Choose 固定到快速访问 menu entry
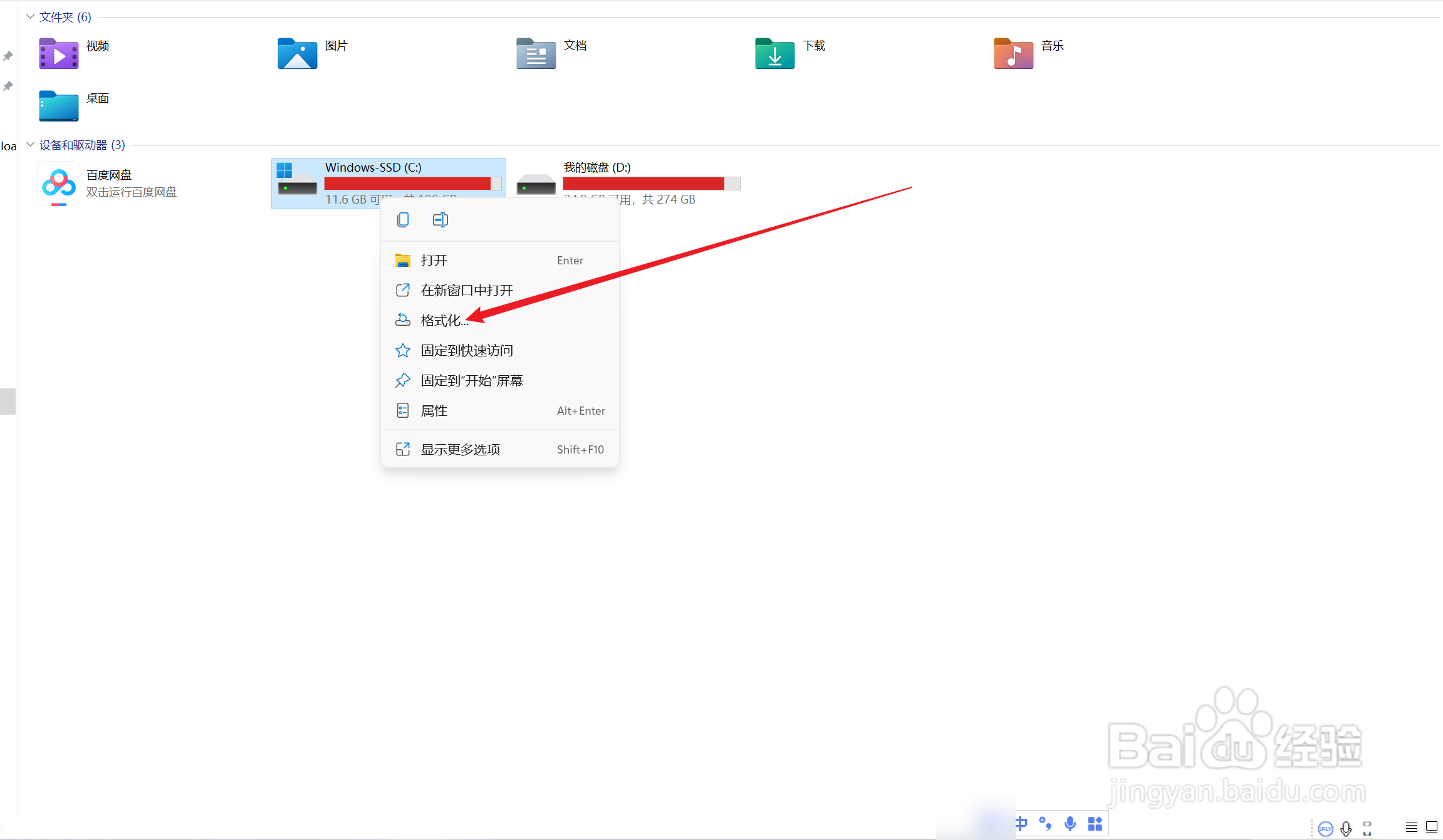This screenshot has height=840, width=1443. 500,350
